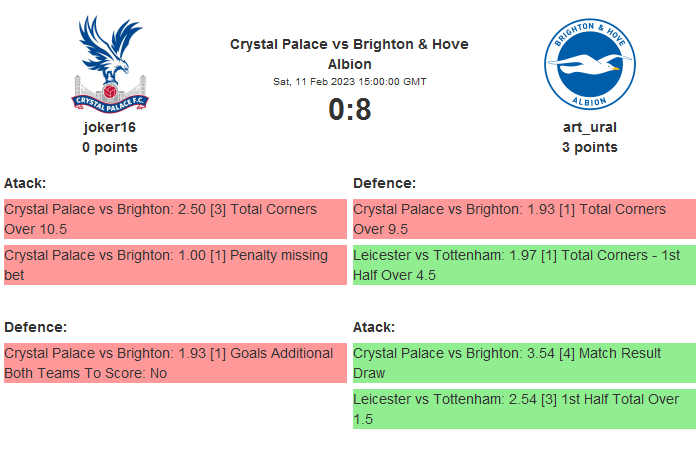
Task: Click the 0:8 score
Action: point(349,109)
